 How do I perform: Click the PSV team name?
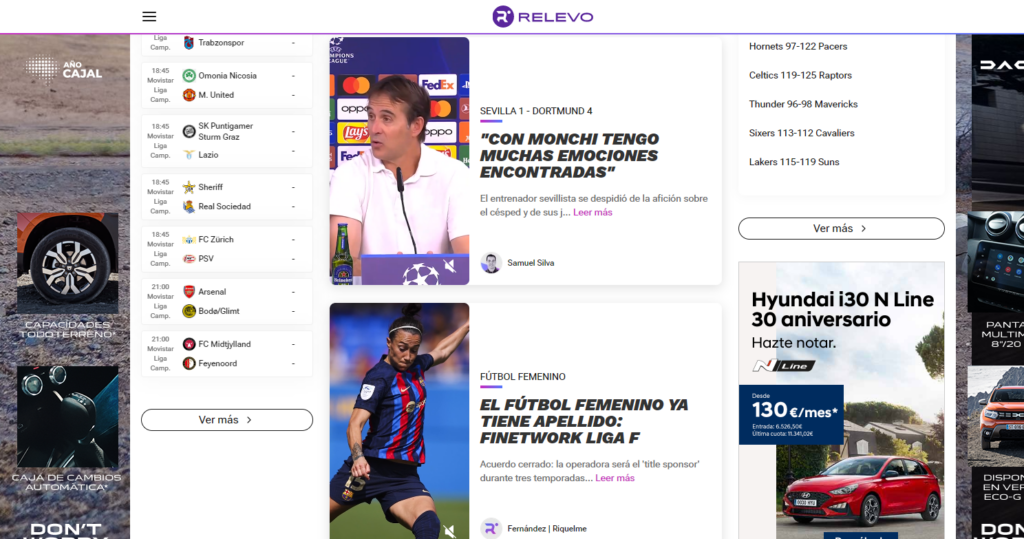[206, 259]
